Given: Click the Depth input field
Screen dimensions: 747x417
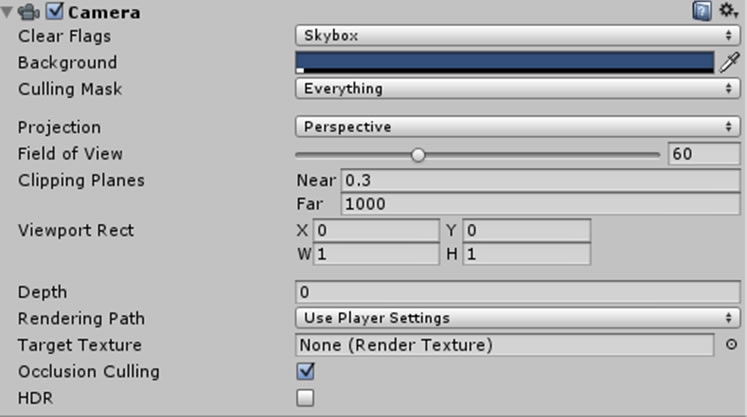Looking at the screenshot, I should 518,292.
